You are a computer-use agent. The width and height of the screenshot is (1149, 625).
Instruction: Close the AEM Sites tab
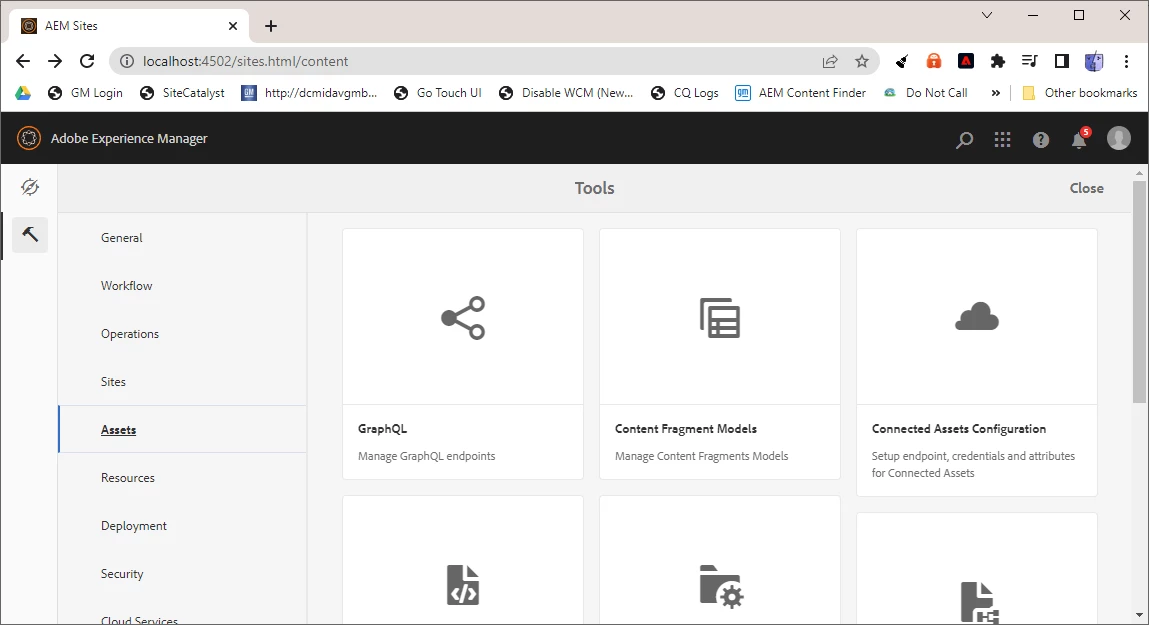233,26
